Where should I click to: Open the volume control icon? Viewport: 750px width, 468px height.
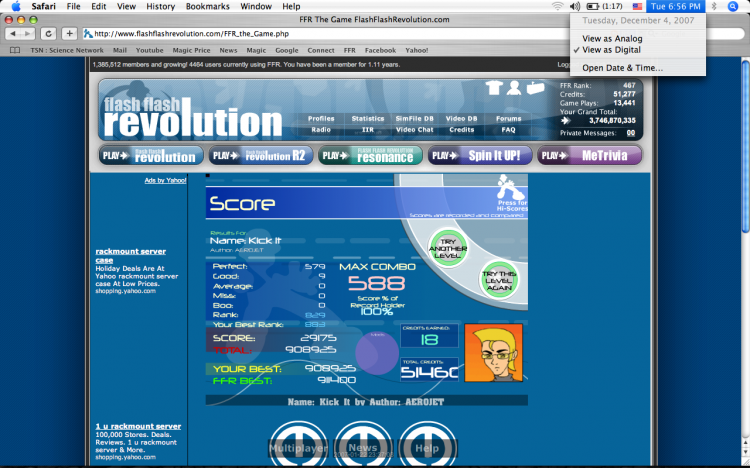pos(574,6)
